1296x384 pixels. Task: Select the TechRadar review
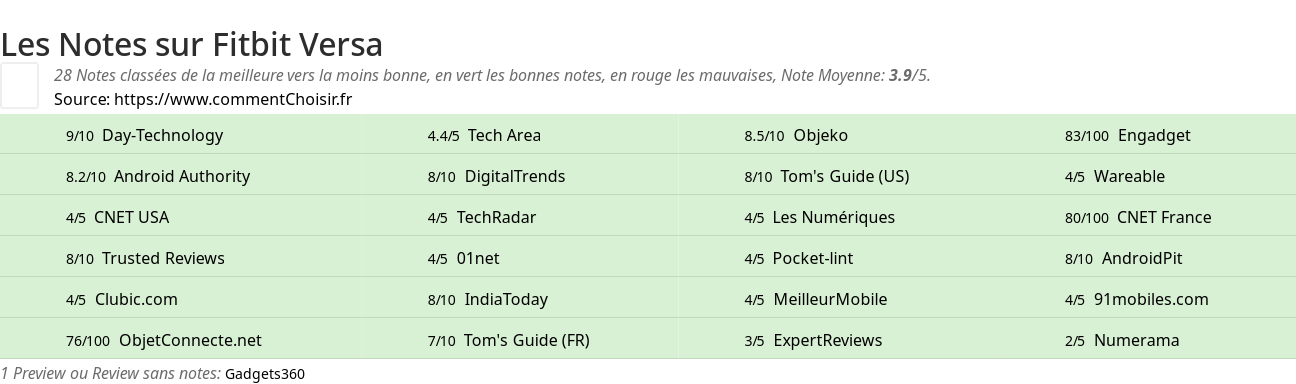496,217
